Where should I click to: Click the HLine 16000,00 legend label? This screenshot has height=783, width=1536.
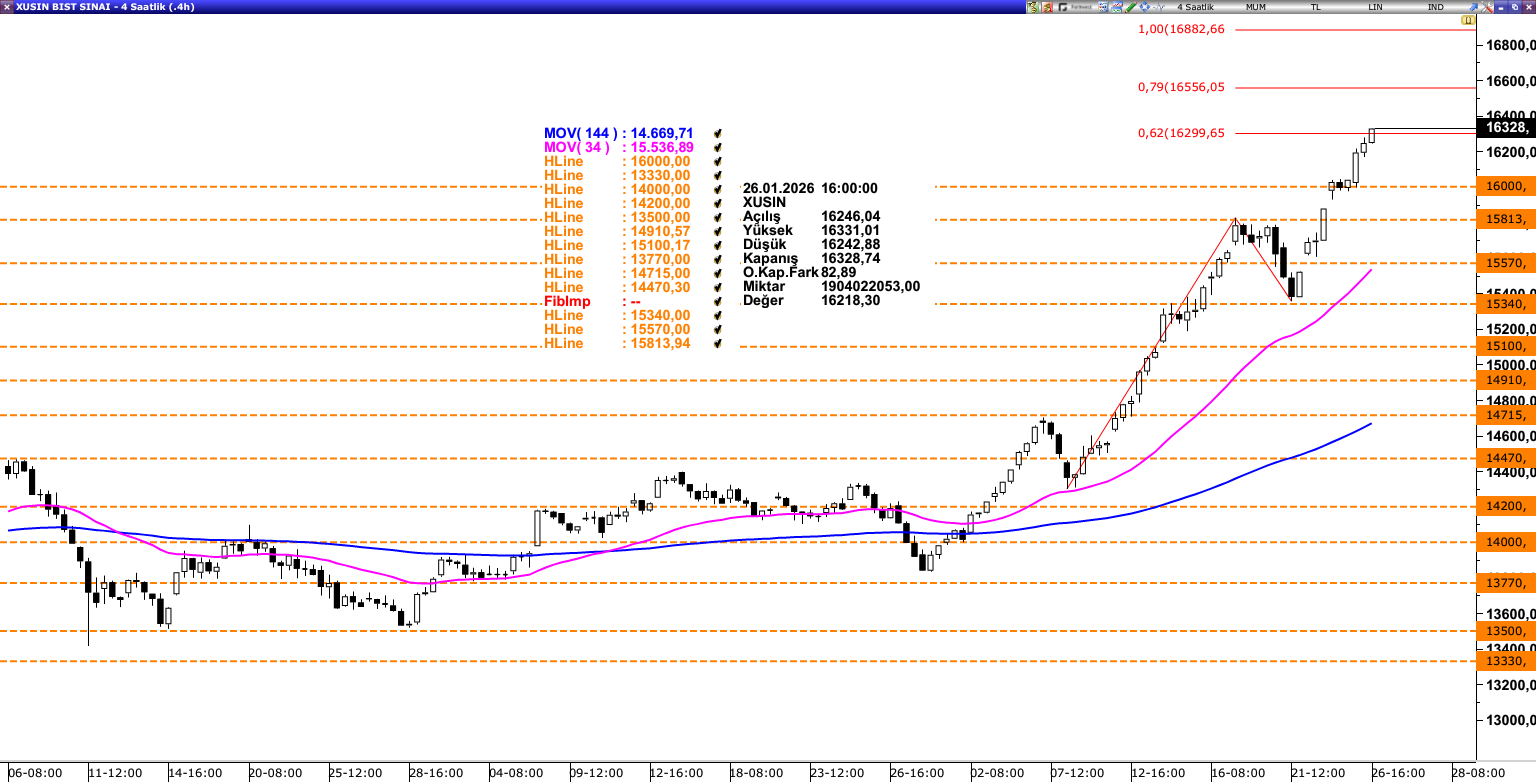[x=564, y=161]
